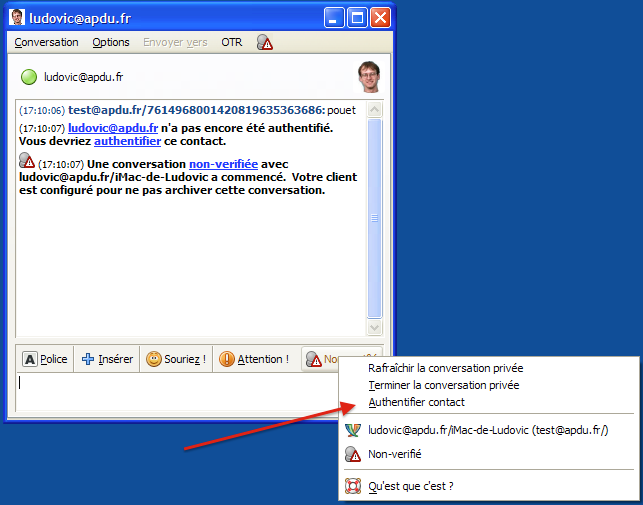Click the non-verifiée link in the chat log

pos(223,163)
